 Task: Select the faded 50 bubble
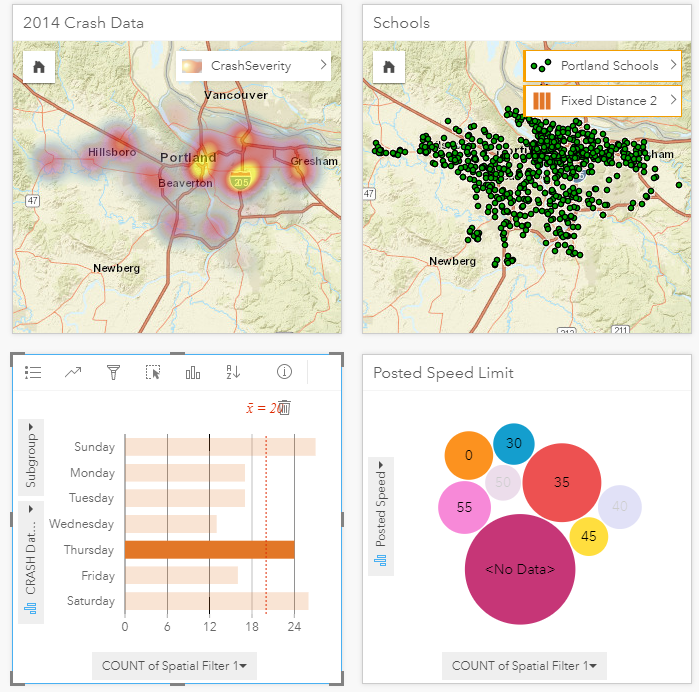click(503, 482)
